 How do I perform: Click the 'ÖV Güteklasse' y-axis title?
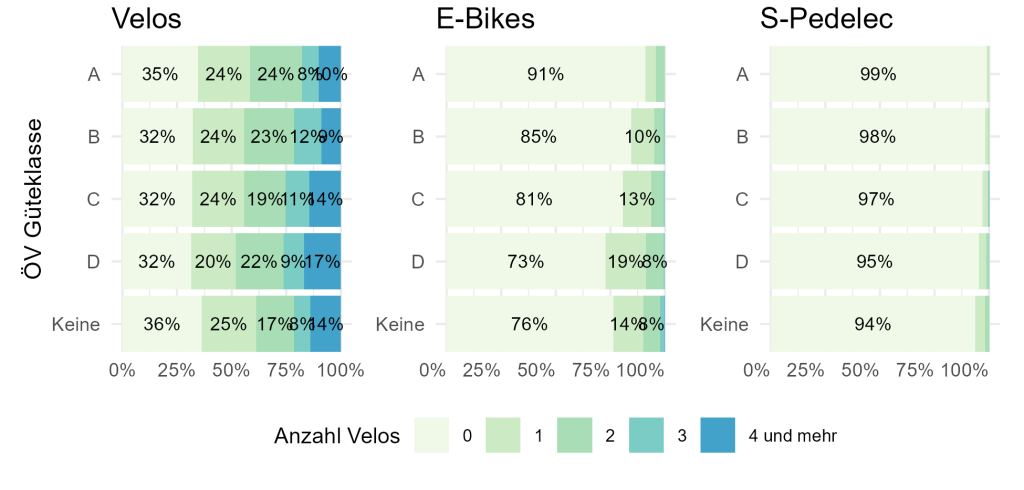33,199
